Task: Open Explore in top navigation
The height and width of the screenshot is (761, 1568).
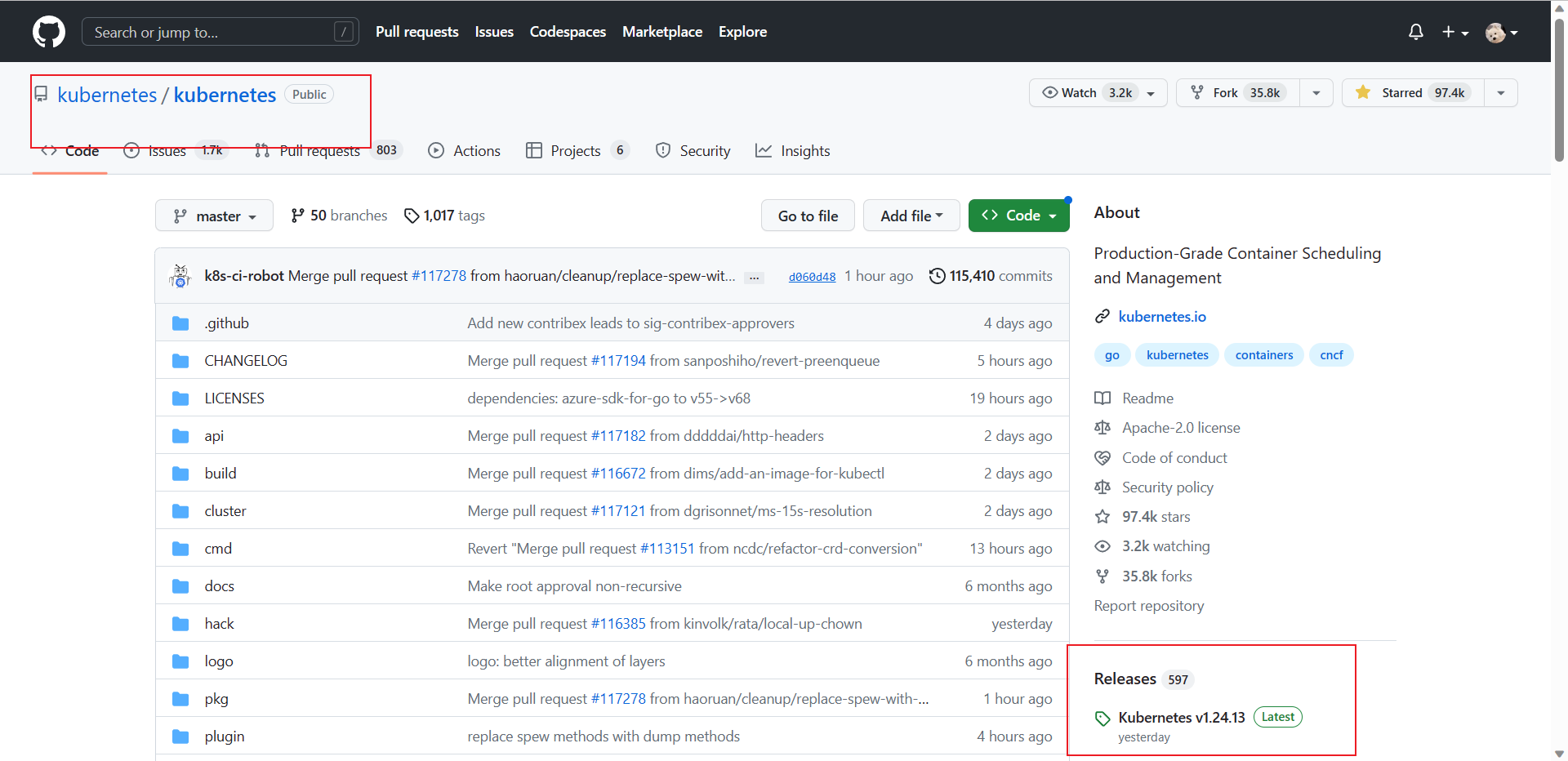Action: pyautogui.click(x=742, y=32)
